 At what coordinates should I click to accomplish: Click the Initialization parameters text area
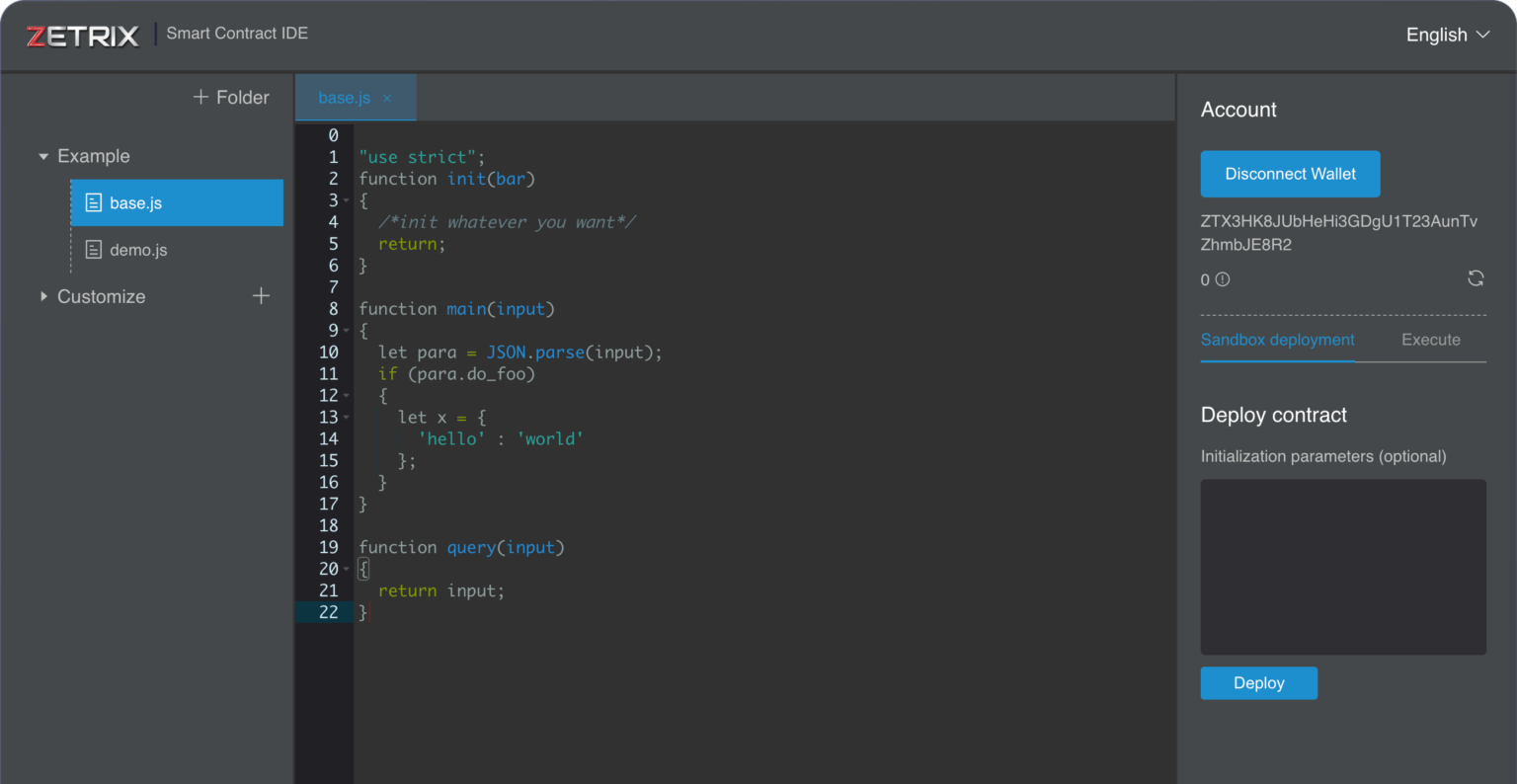1342,567
